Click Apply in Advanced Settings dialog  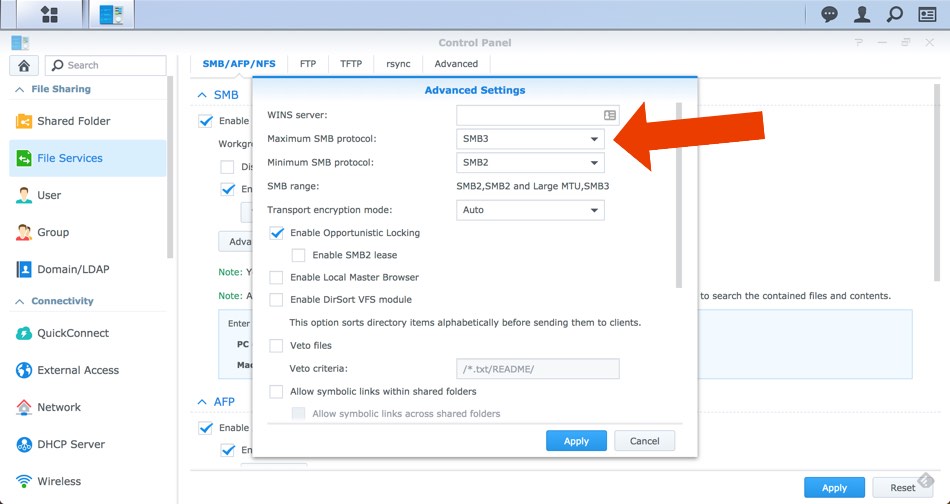pos(576,441)
